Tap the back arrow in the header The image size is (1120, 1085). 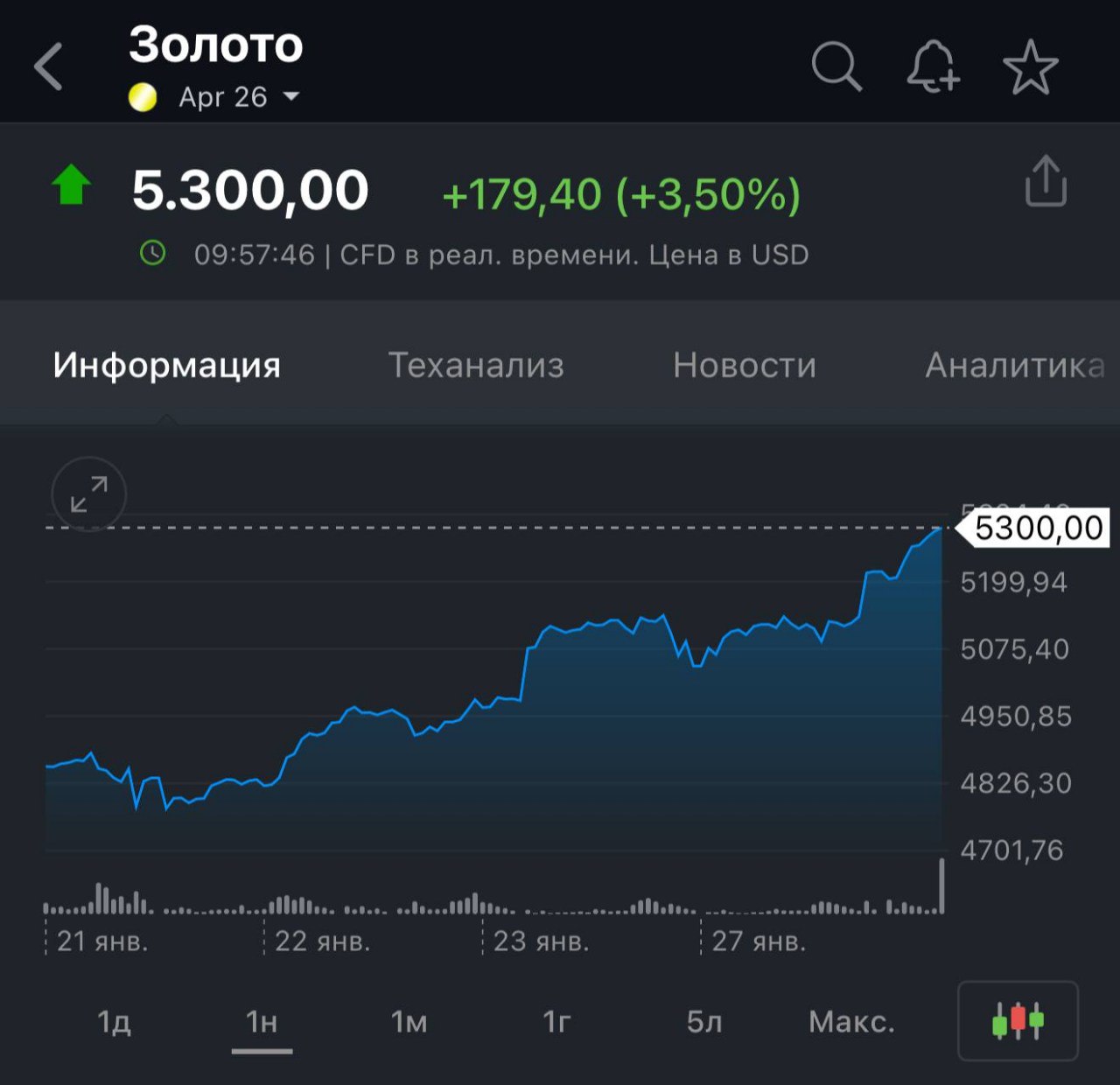pos(50,66)
